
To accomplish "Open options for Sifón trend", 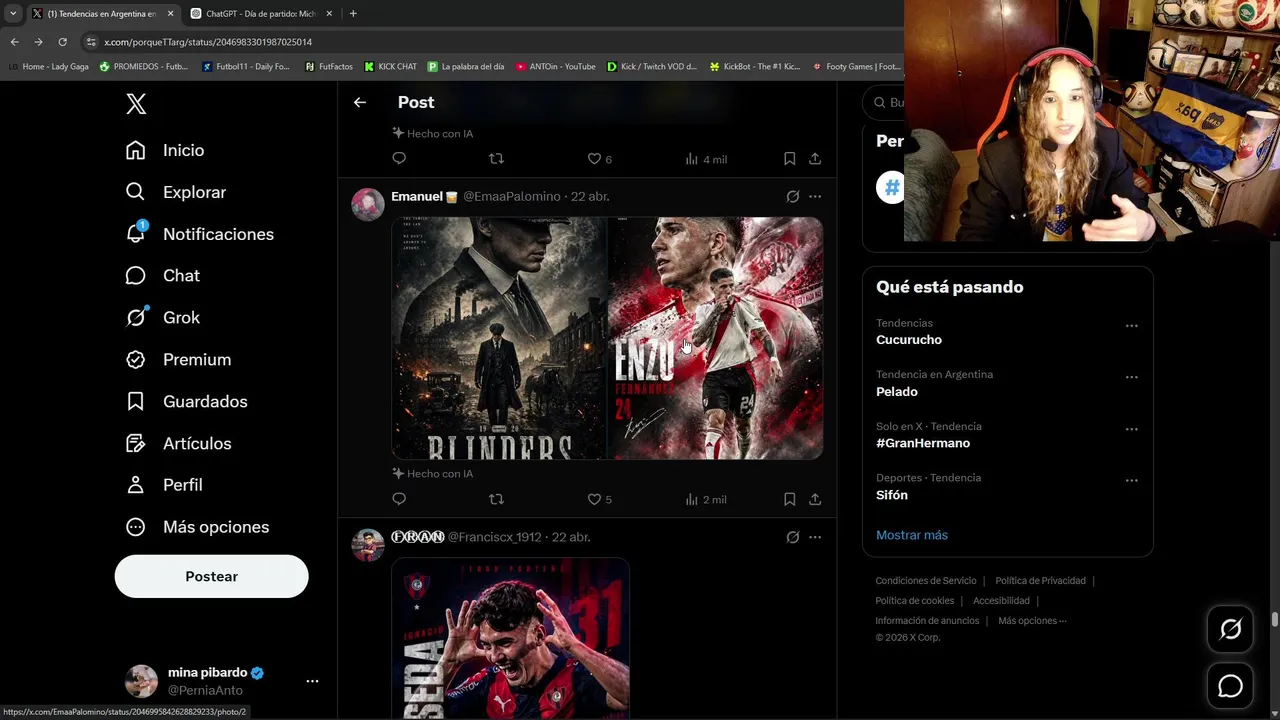I will click(x=1131, y=480).
